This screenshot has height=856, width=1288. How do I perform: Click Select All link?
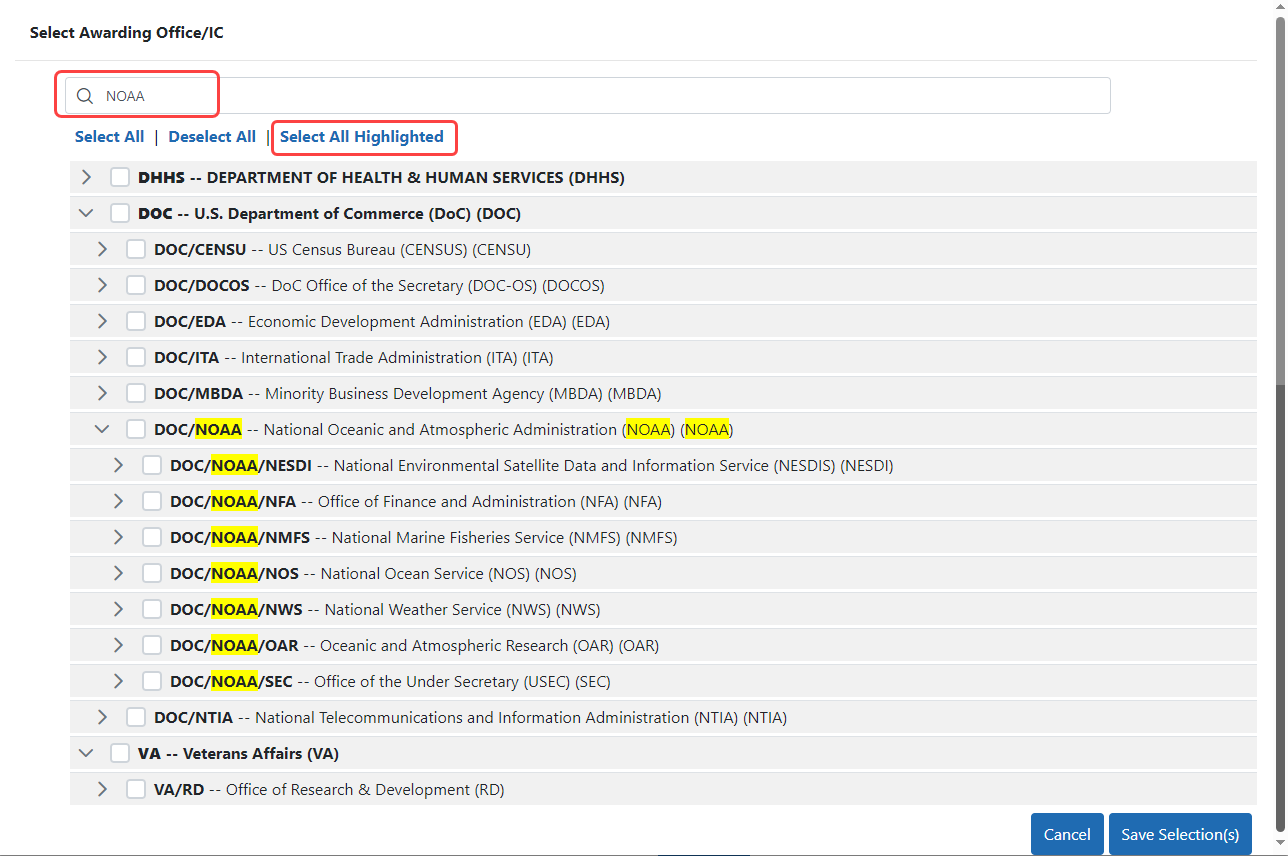pos(109,137)
